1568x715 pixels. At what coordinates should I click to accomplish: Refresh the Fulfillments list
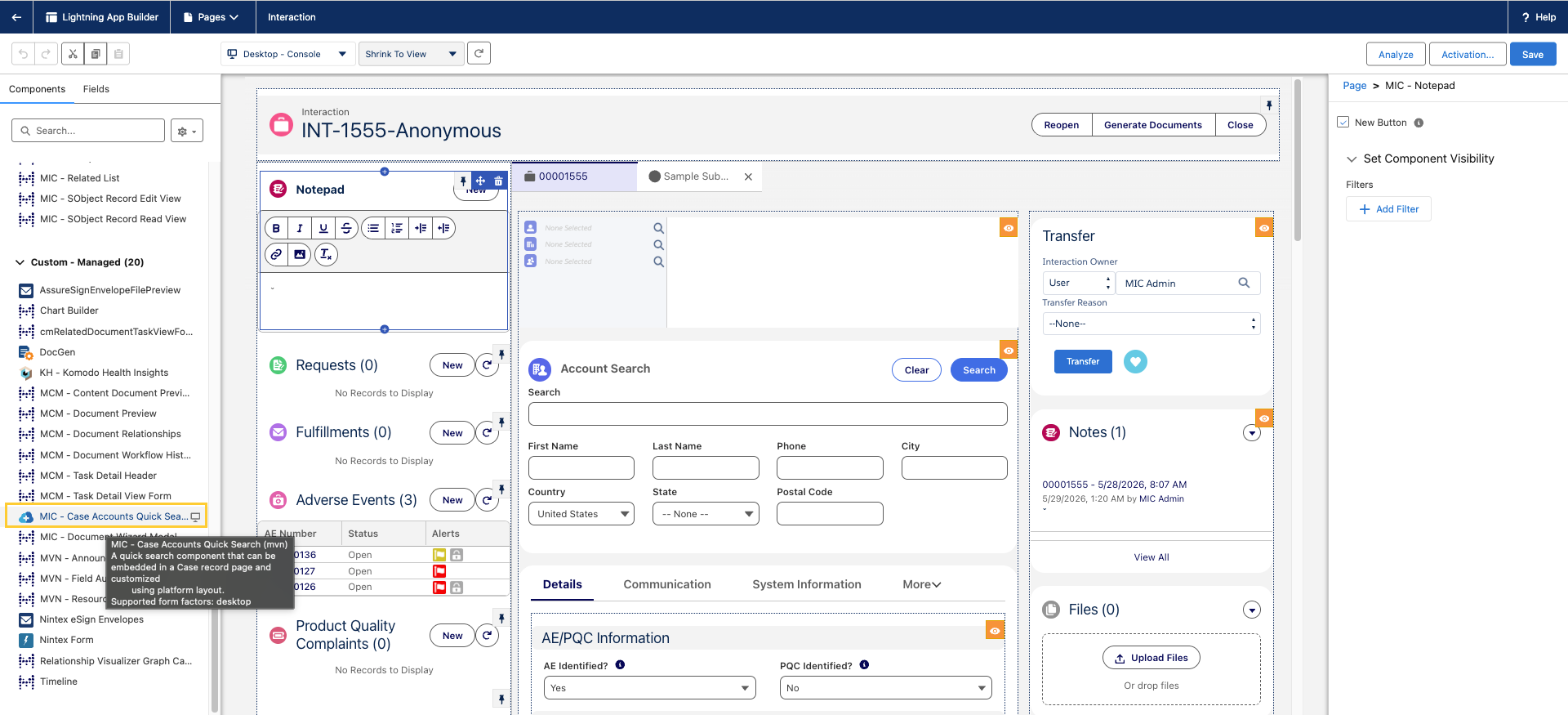488,433
